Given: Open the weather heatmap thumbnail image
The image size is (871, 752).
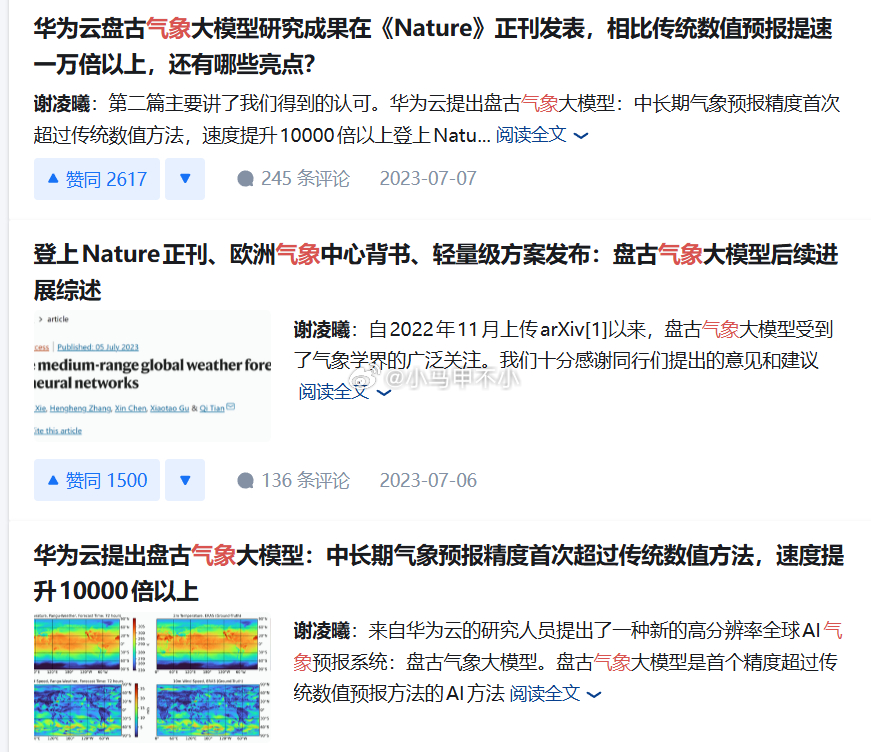Looking at the screenshot, I should [152, 678].
